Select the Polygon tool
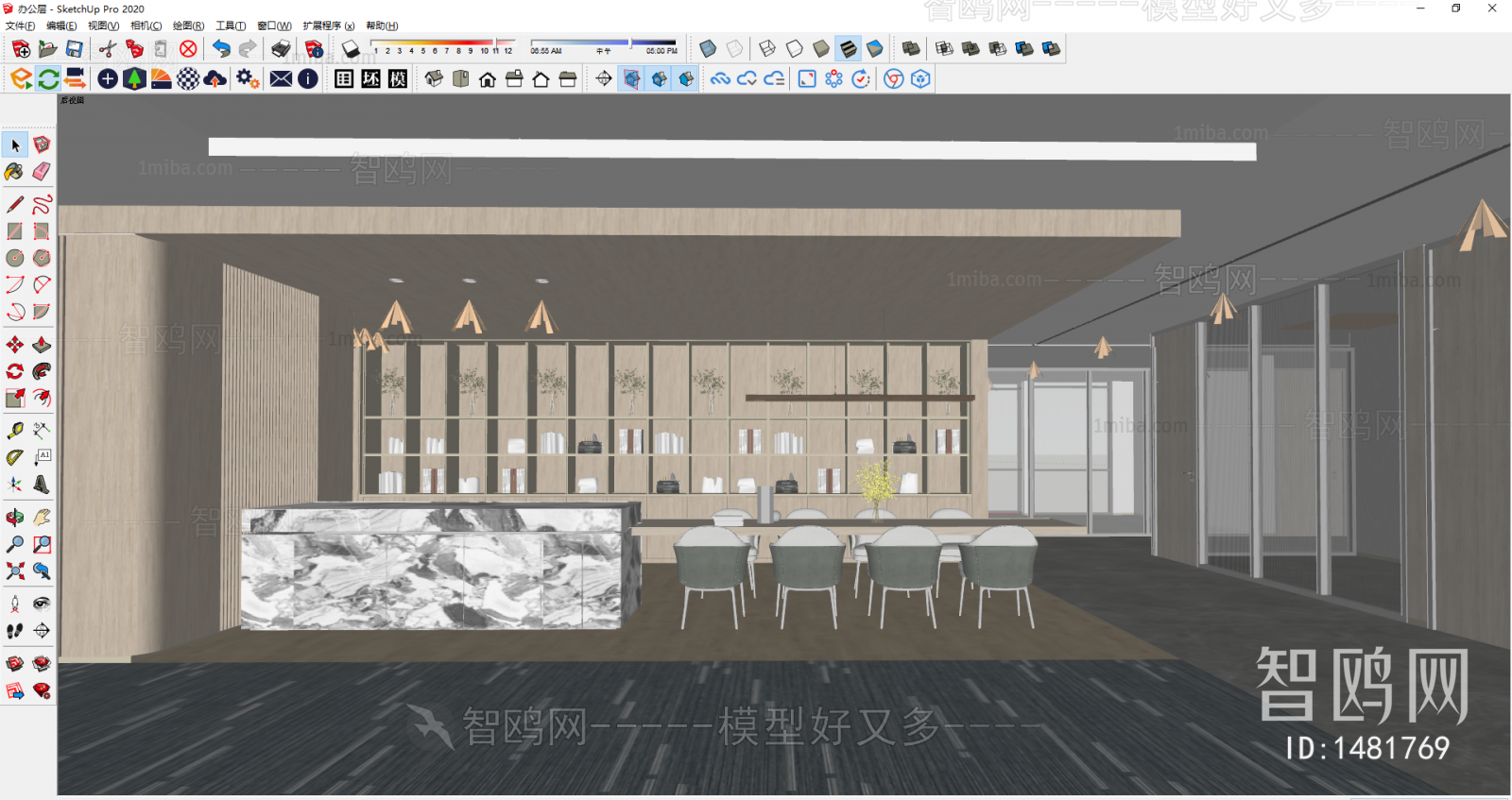This screenshot has width=1512, height=800. [42, 258]
